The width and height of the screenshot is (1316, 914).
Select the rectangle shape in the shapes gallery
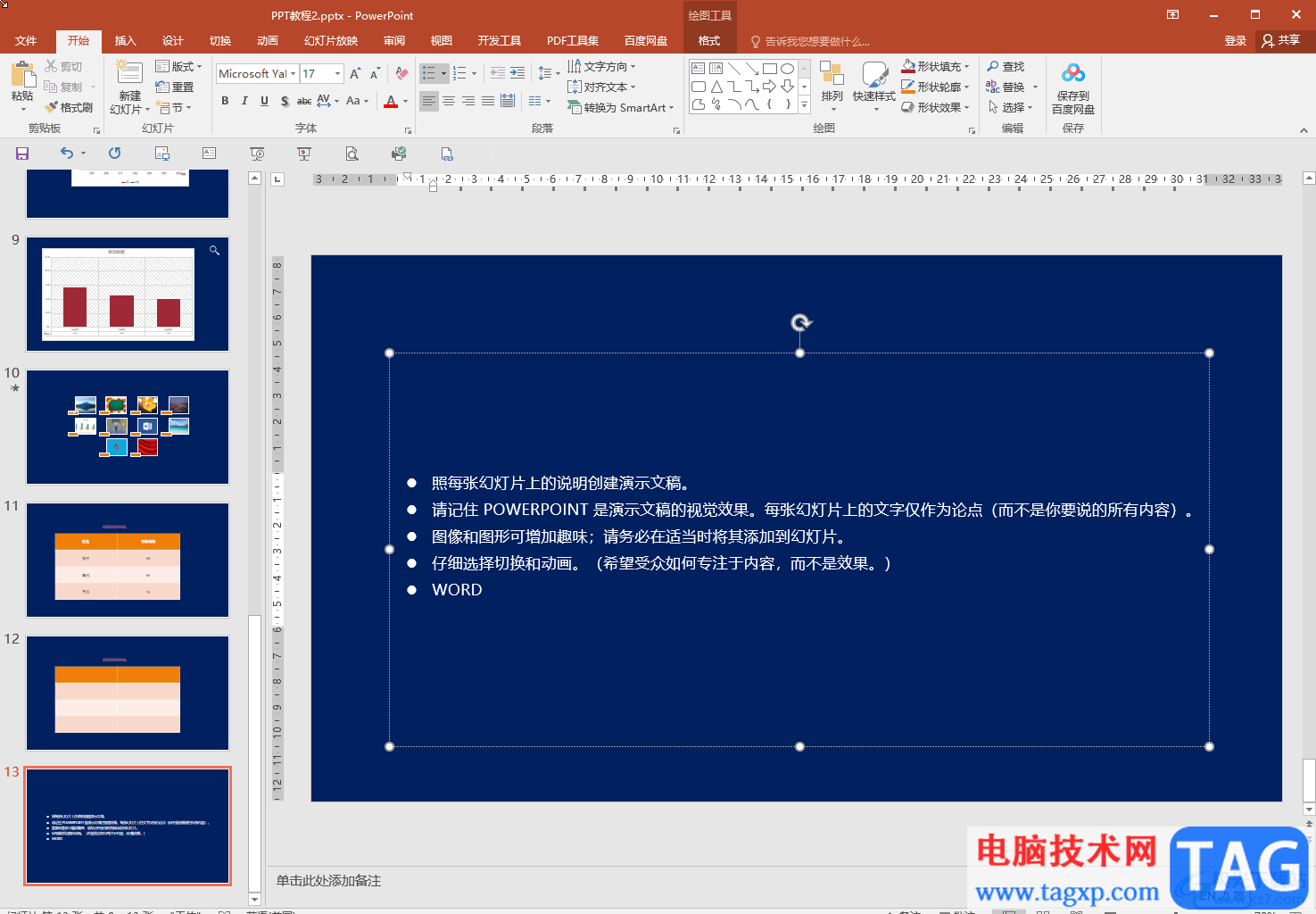coord(769,69)
